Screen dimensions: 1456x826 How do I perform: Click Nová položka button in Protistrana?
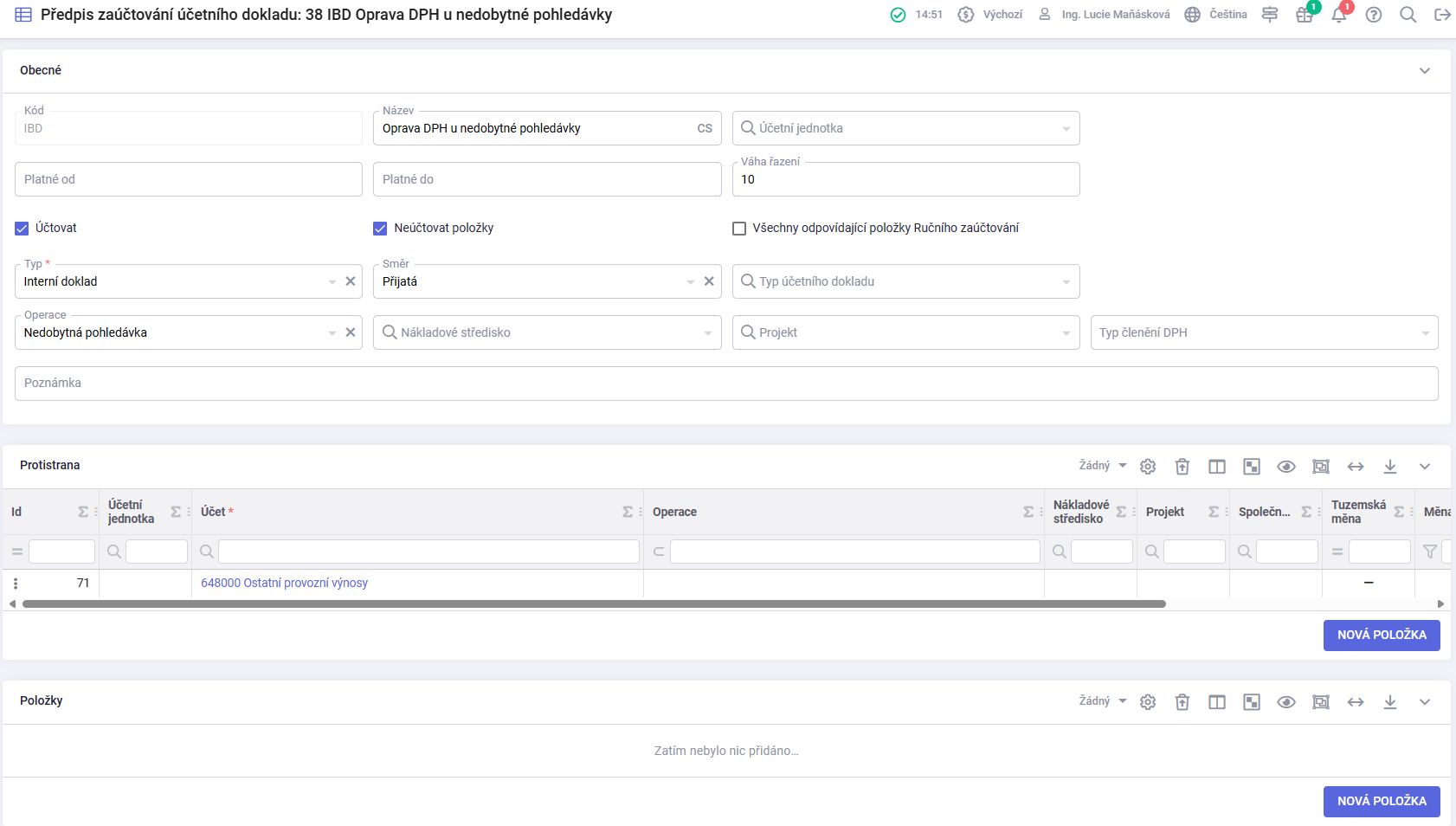[x=1382, y=636]
